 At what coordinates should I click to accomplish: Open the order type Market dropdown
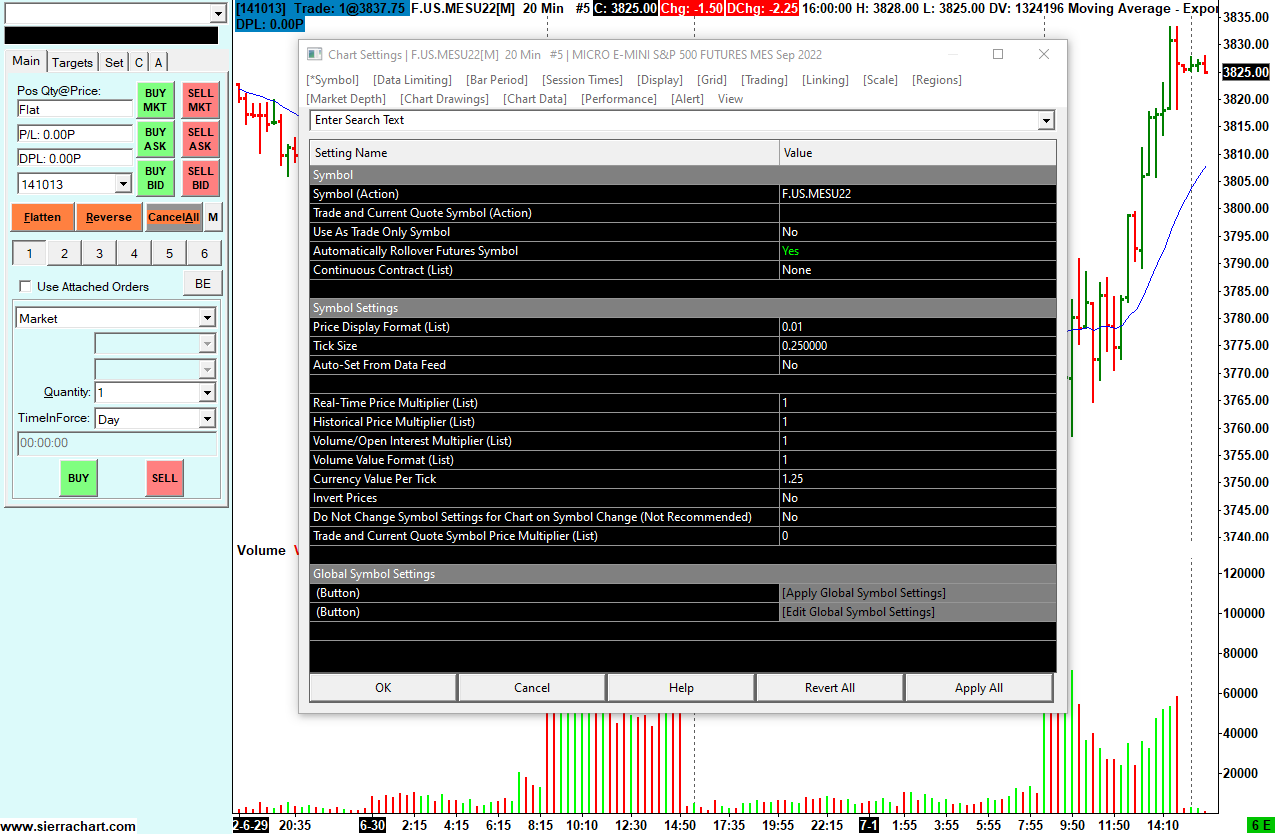tap(207, 318)
